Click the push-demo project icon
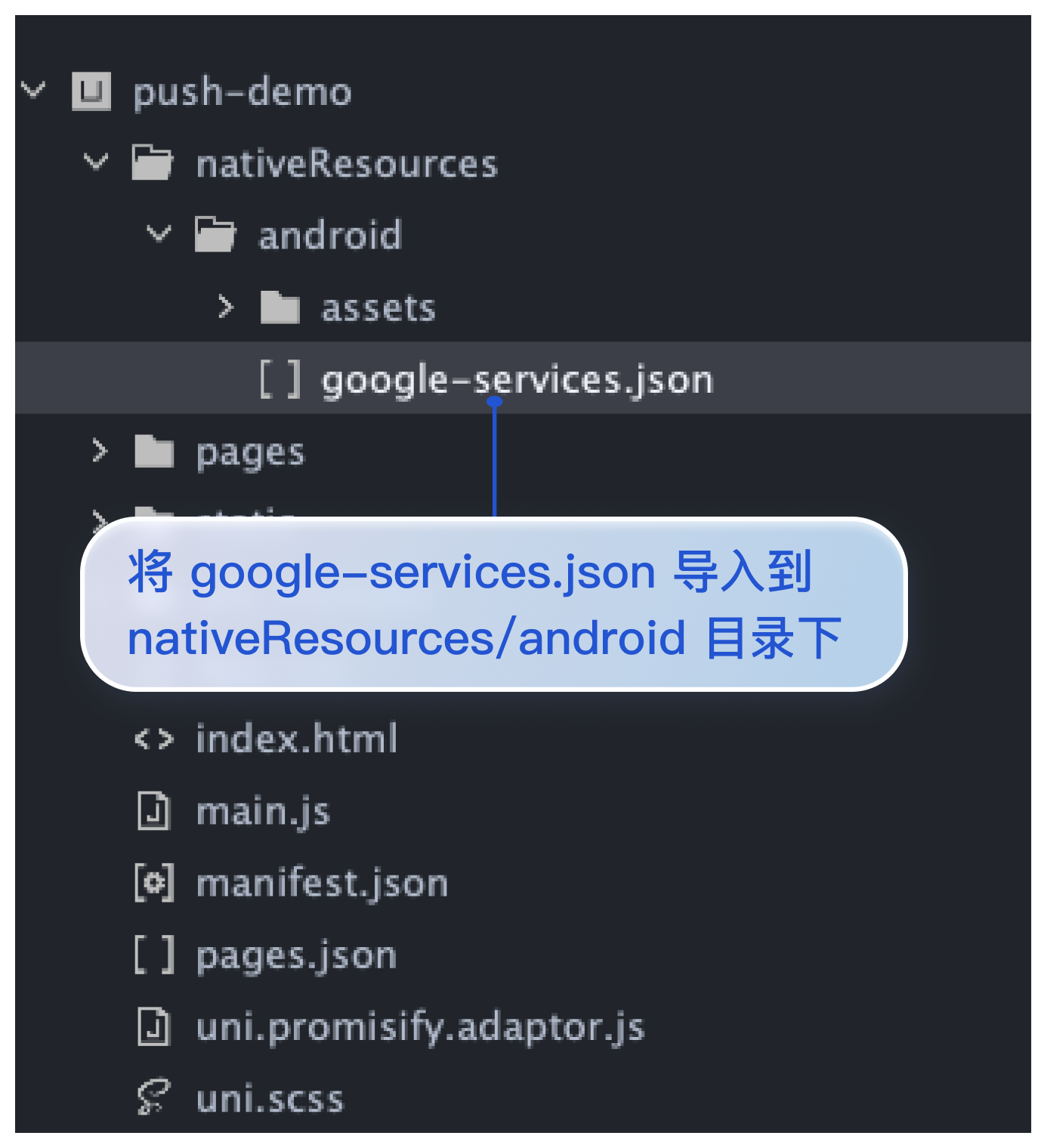The width and height of the screenshot is (1047, 1148). 91,91
